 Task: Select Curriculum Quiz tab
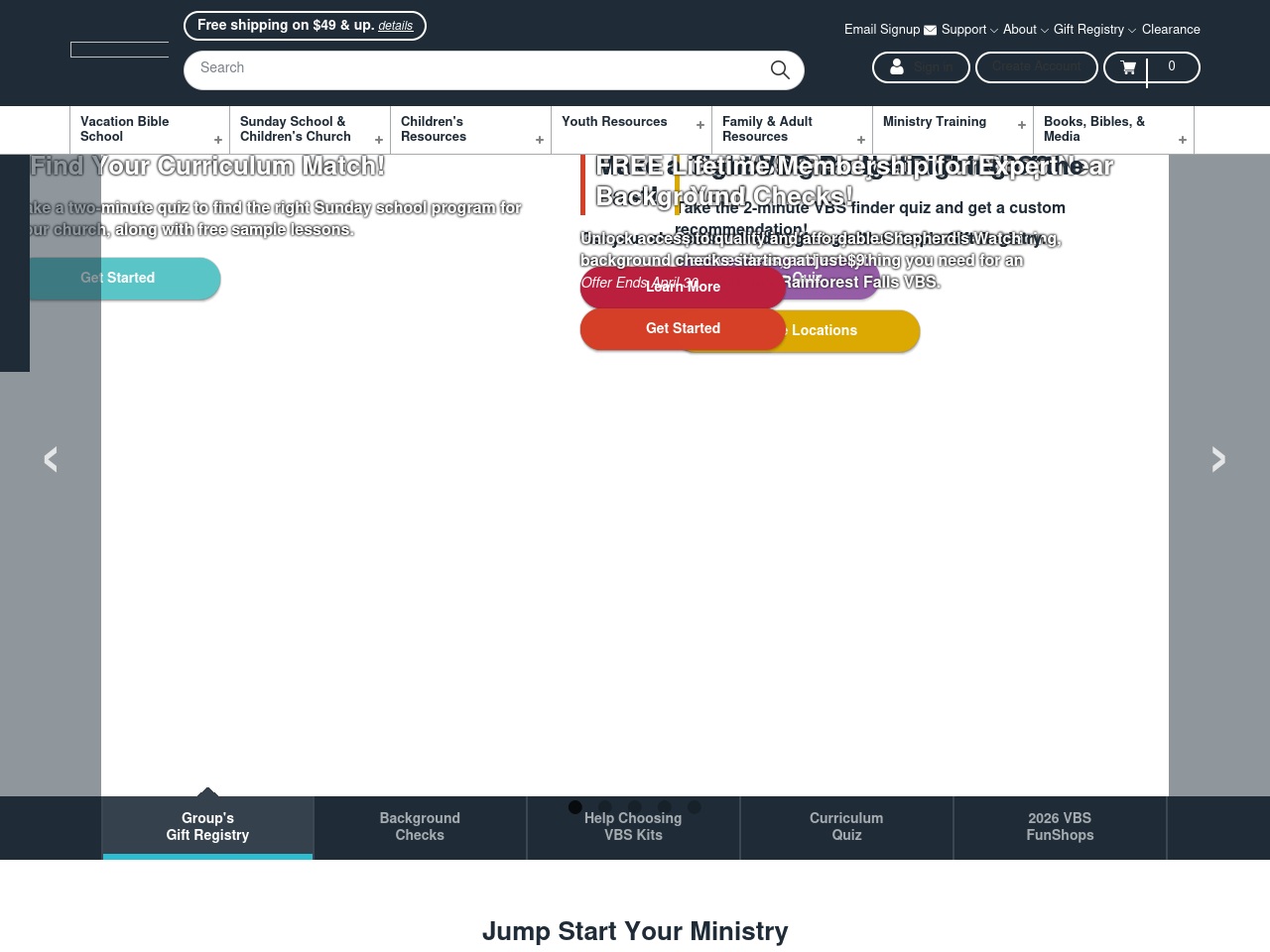coord(846,827)
